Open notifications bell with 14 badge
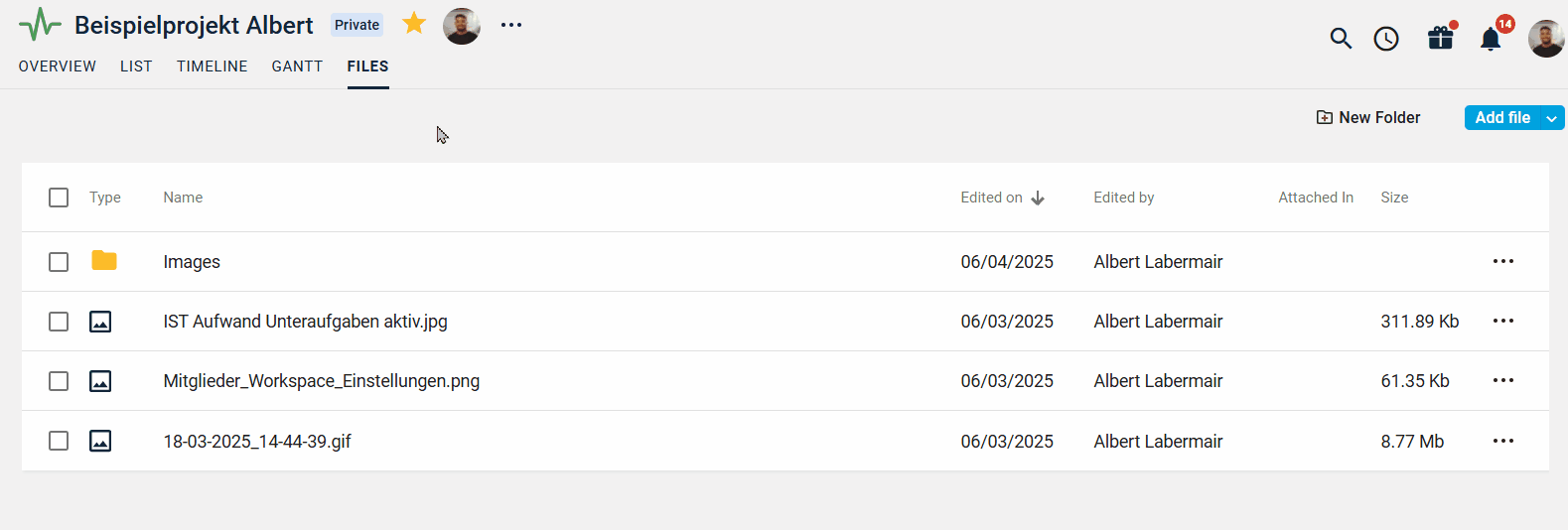This screenshot has height=530, width=1568. click(x=1491, y=39)
